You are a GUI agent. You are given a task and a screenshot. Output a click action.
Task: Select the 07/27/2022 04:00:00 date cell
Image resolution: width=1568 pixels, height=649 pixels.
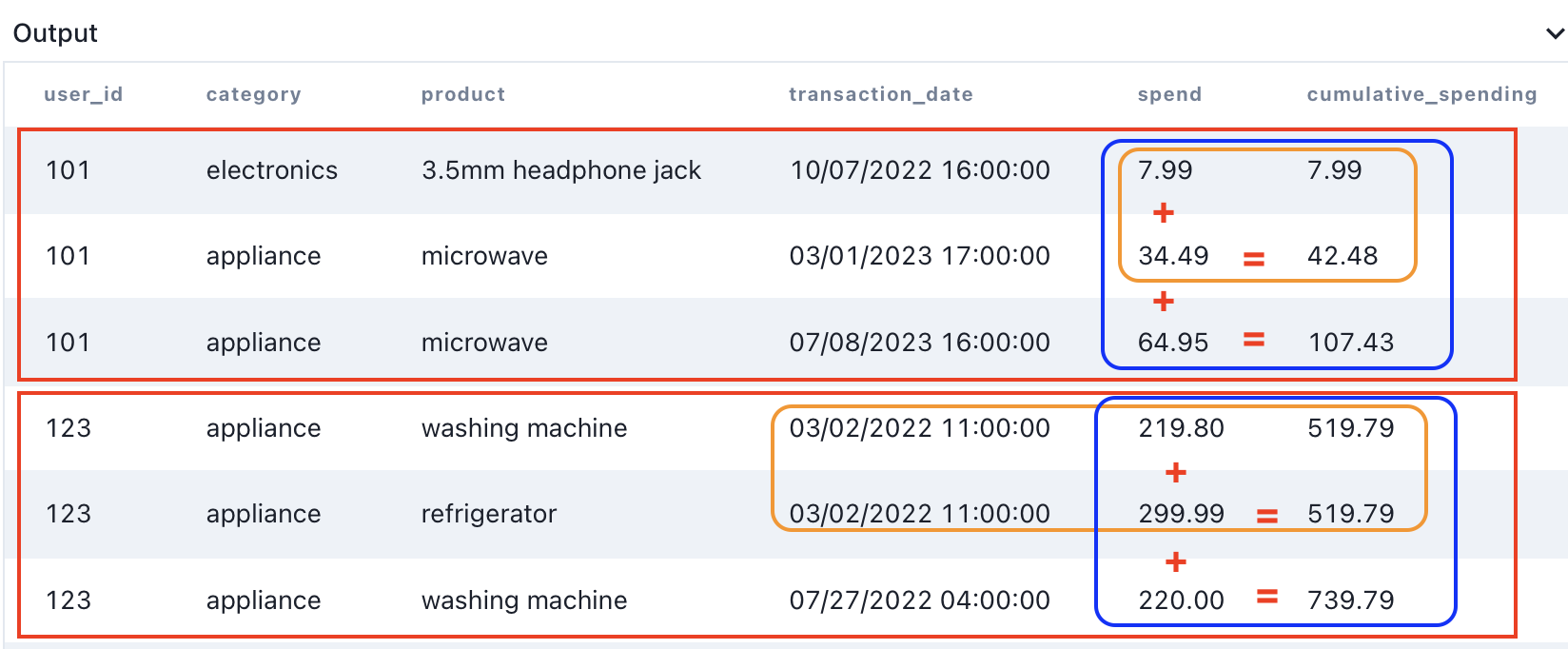[920, 600]
